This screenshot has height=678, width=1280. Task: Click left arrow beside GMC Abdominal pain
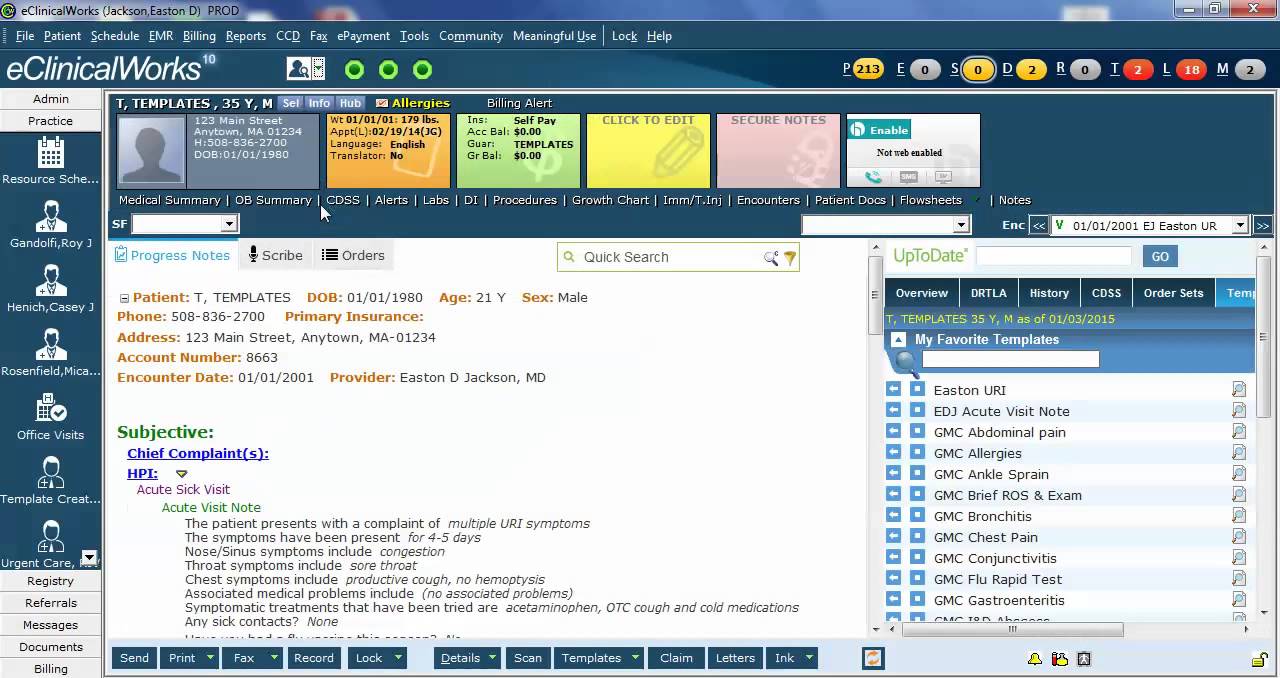(894, 432)
